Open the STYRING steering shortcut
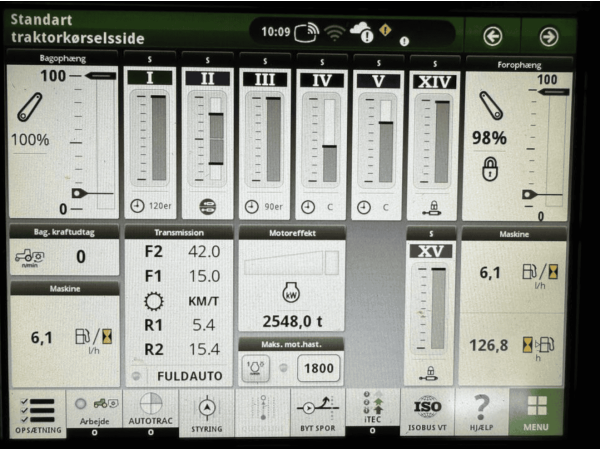 [207, 412]
